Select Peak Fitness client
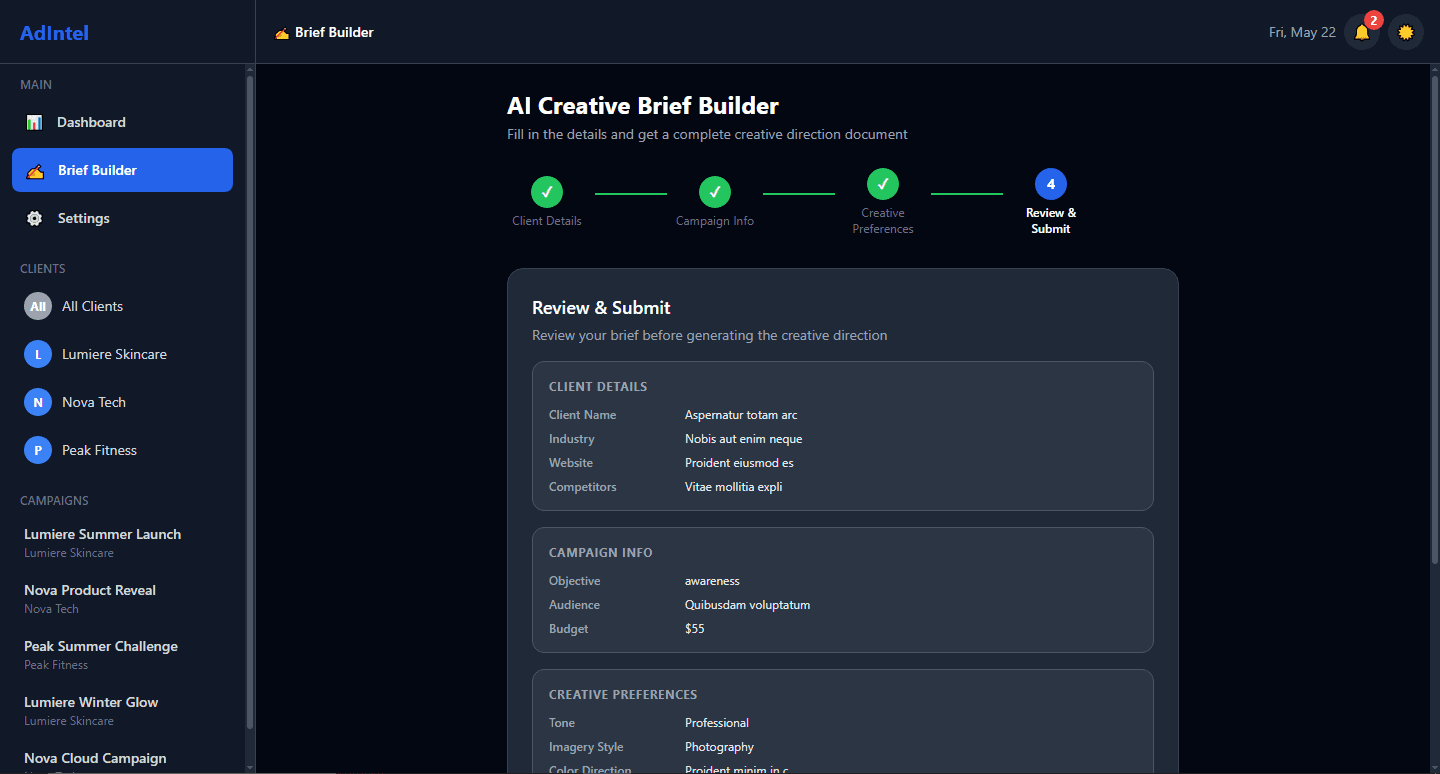 [x=122, y=450]
